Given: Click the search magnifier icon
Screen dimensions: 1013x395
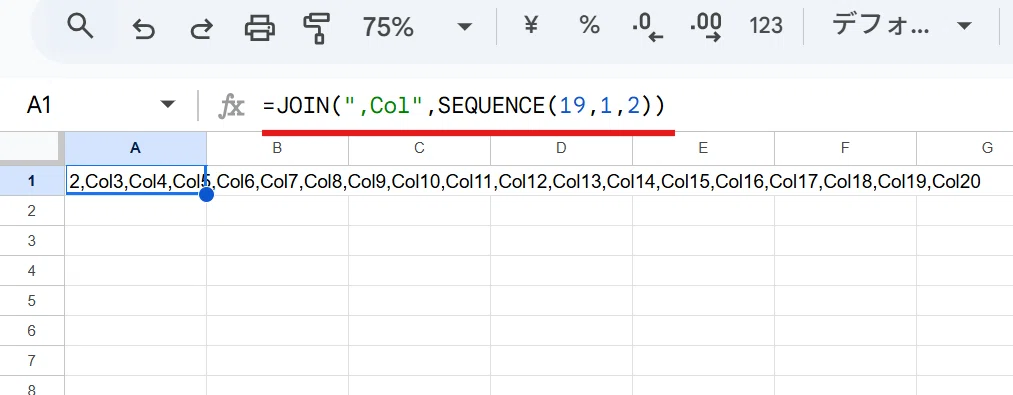Looking at the screenshot, I should pos(81,27).
